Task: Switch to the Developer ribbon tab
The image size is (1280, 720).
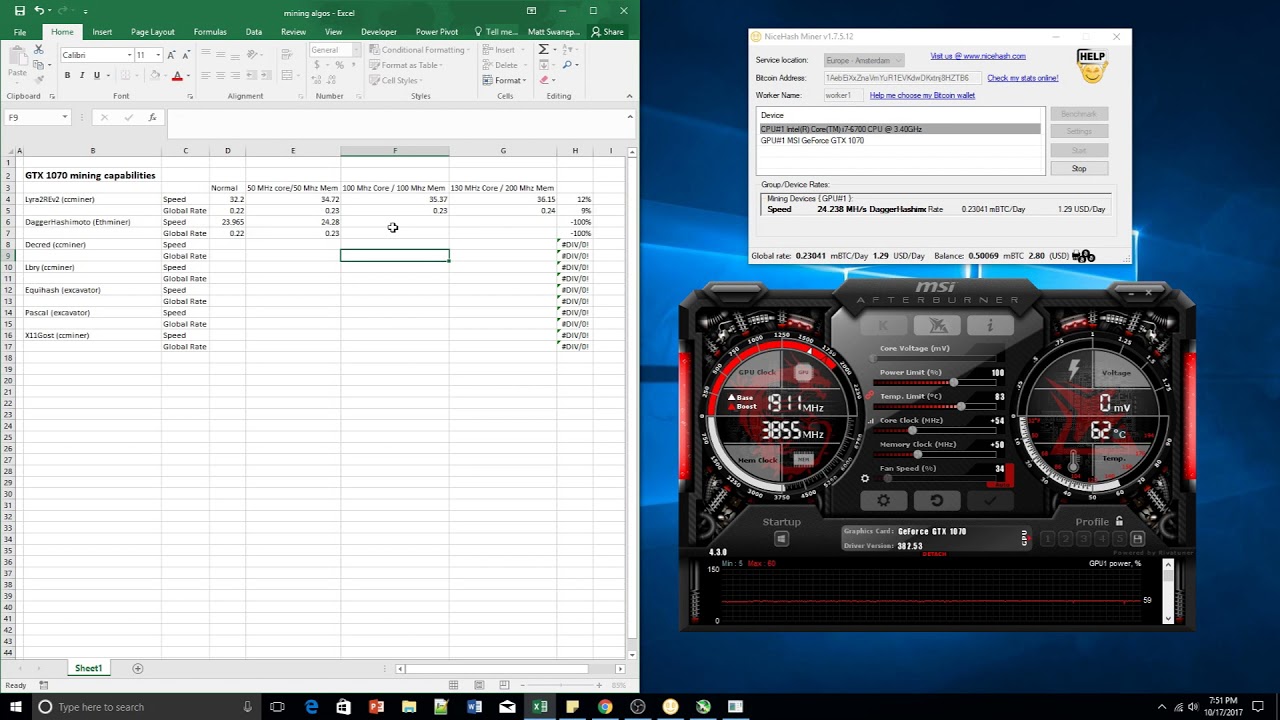Action: [379, 32]
